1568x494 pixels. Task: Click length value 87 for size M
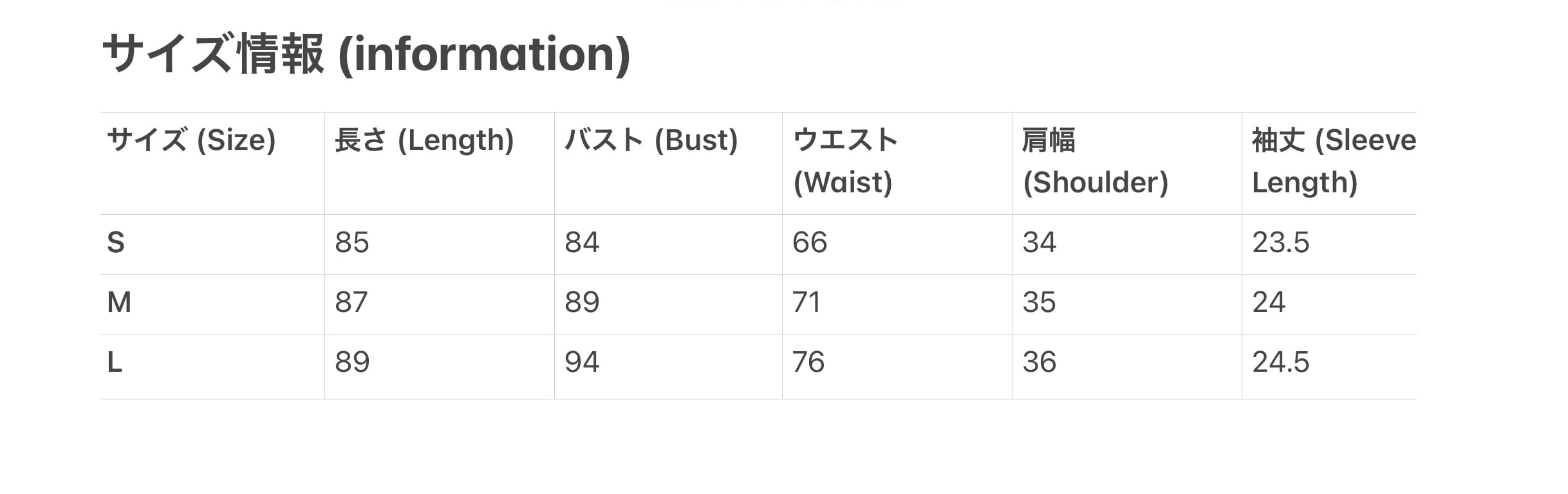351,302
